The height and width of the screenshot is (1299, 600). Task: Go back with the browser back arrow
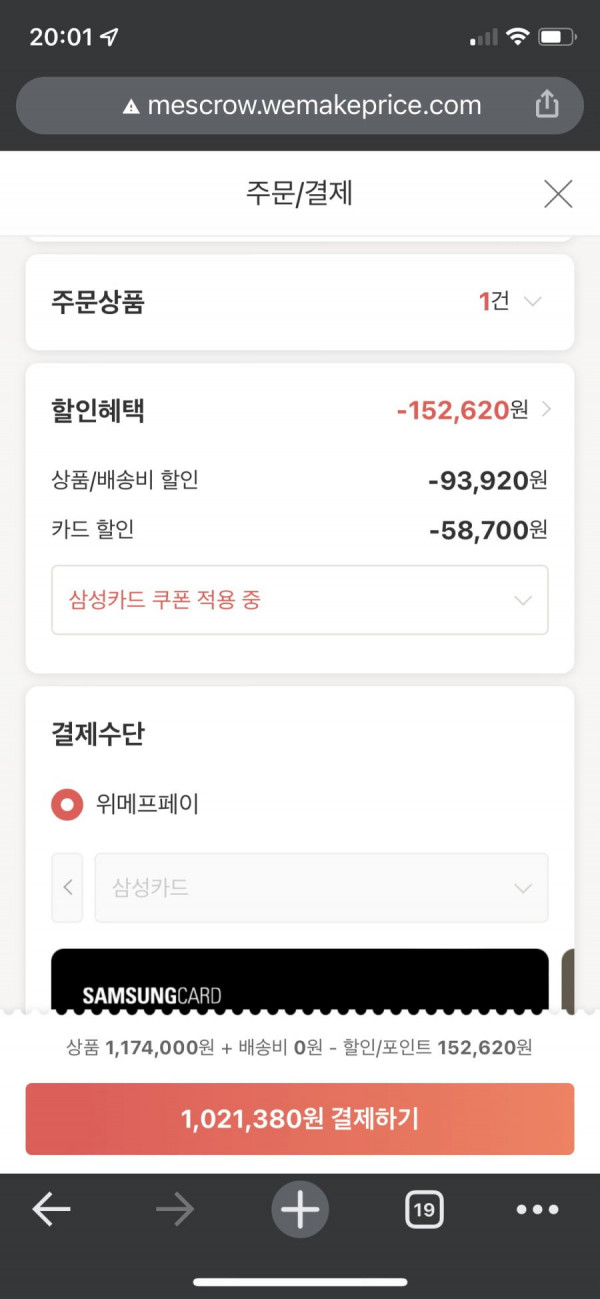(x=51, y=1210)
